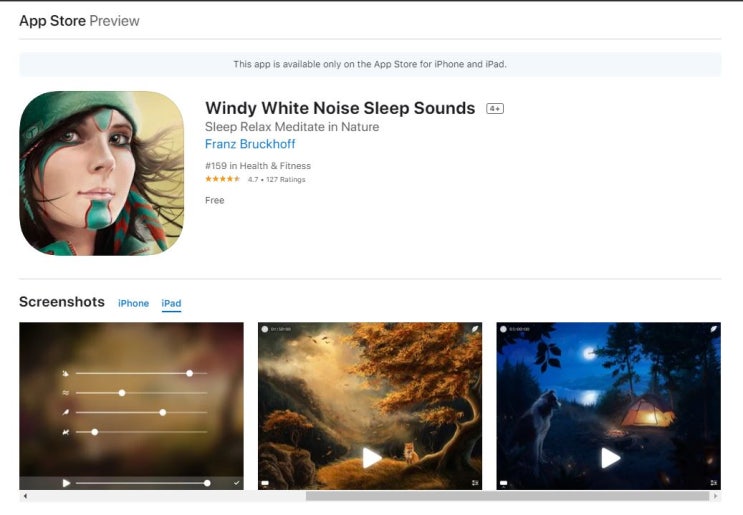Click the leaf icon on the night camp scene
743x515 pixels.
(713, 329)
